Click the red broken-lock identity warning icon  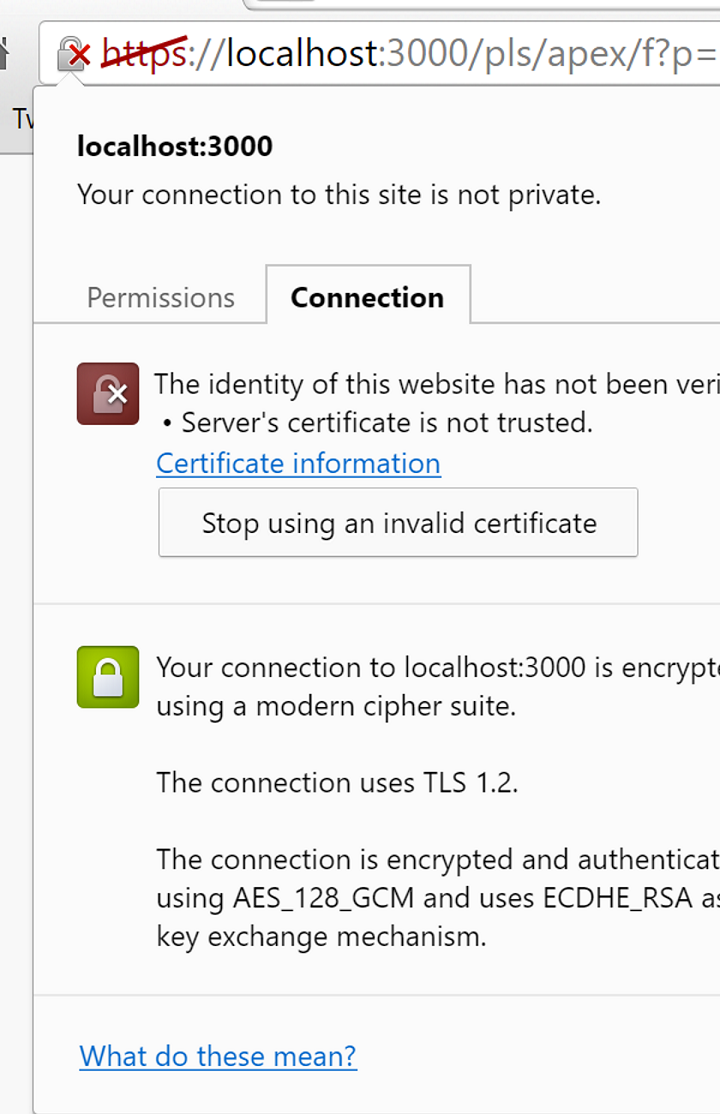tap(108, 394)
